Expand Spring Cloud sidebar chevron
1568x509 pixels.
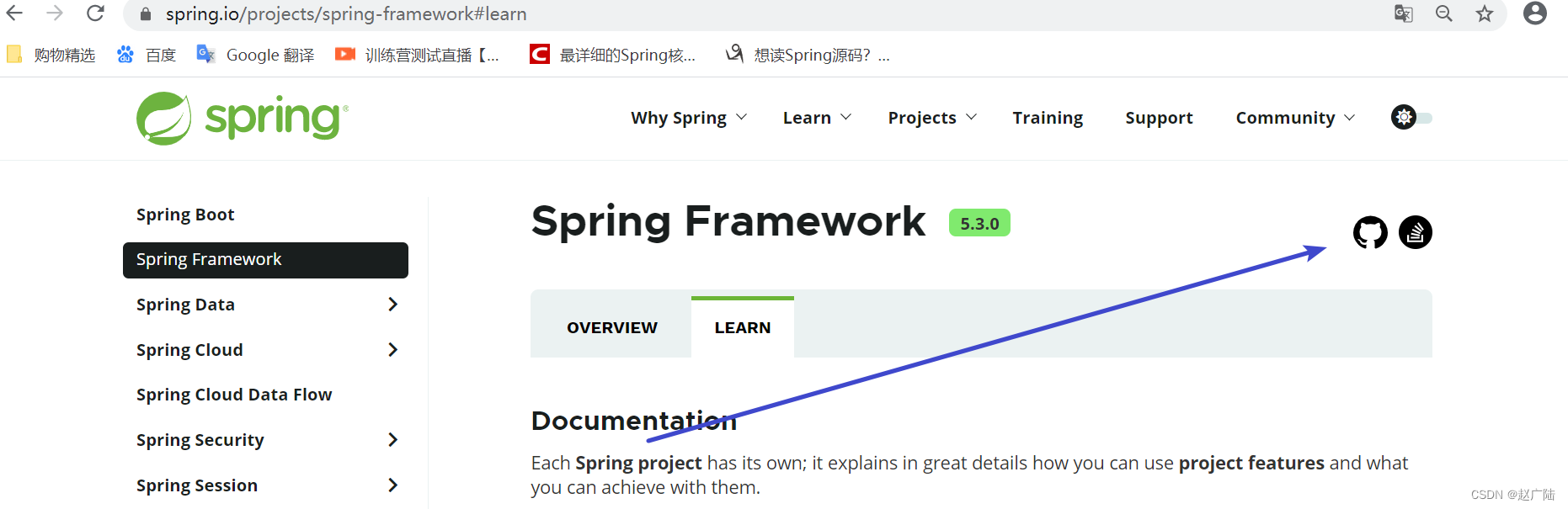pos(392,350)
